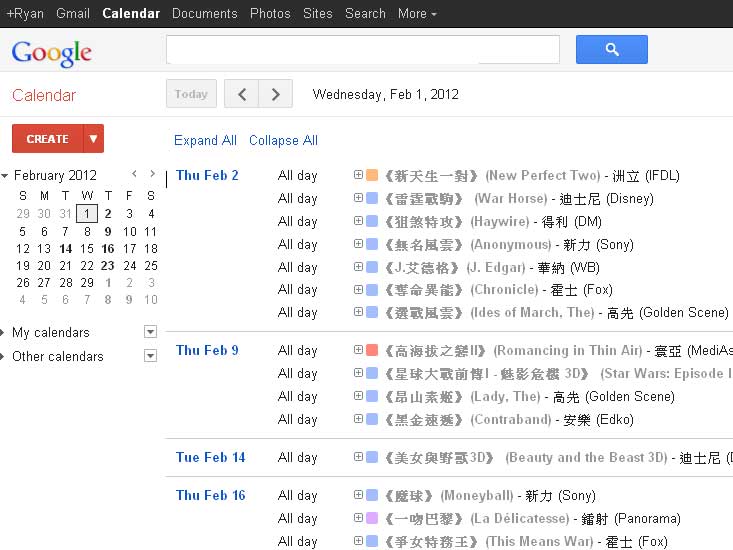Open My calendars dropdown menu
733x550 pixels.
150,332
